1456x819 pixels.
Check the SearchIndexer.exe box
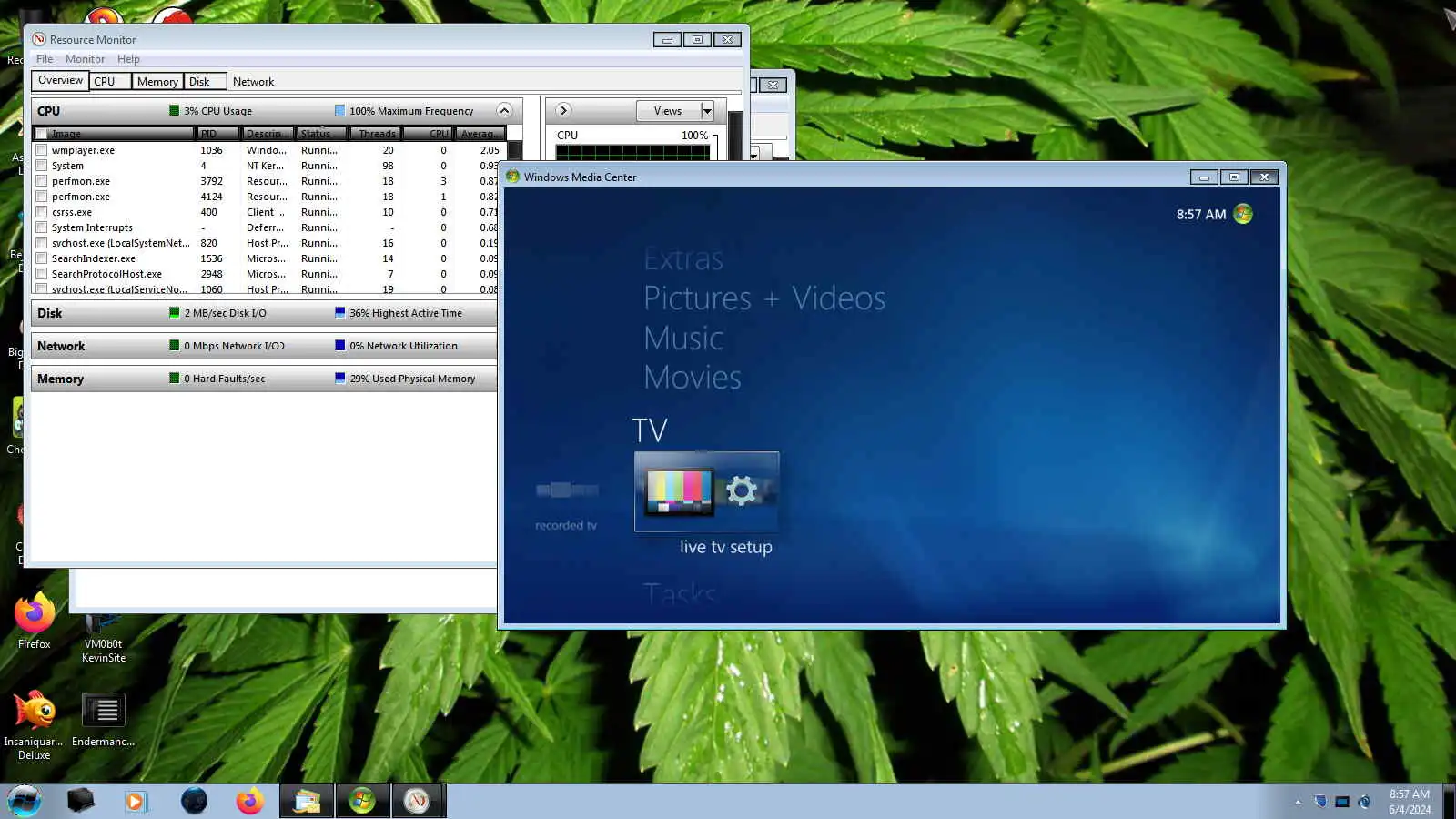pos(41,258)
